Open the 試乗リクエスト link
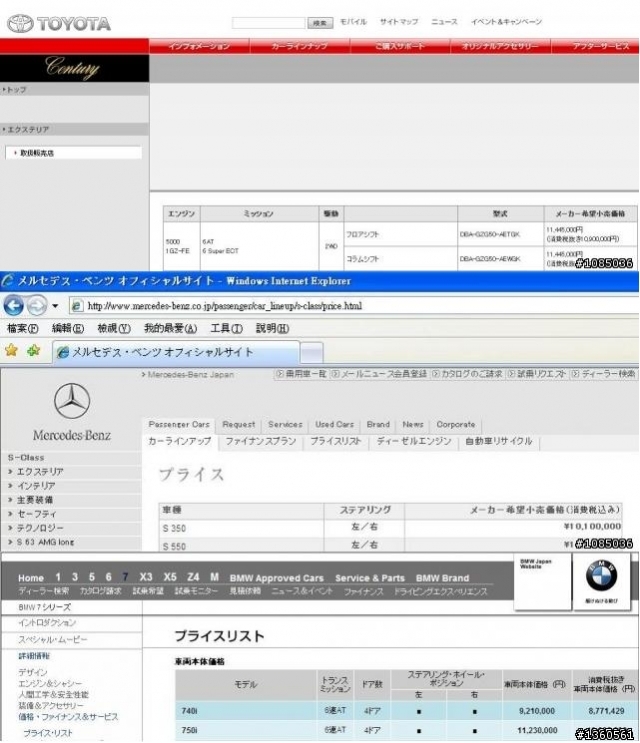This screenshot has height=743, width=640. [537, 374]
